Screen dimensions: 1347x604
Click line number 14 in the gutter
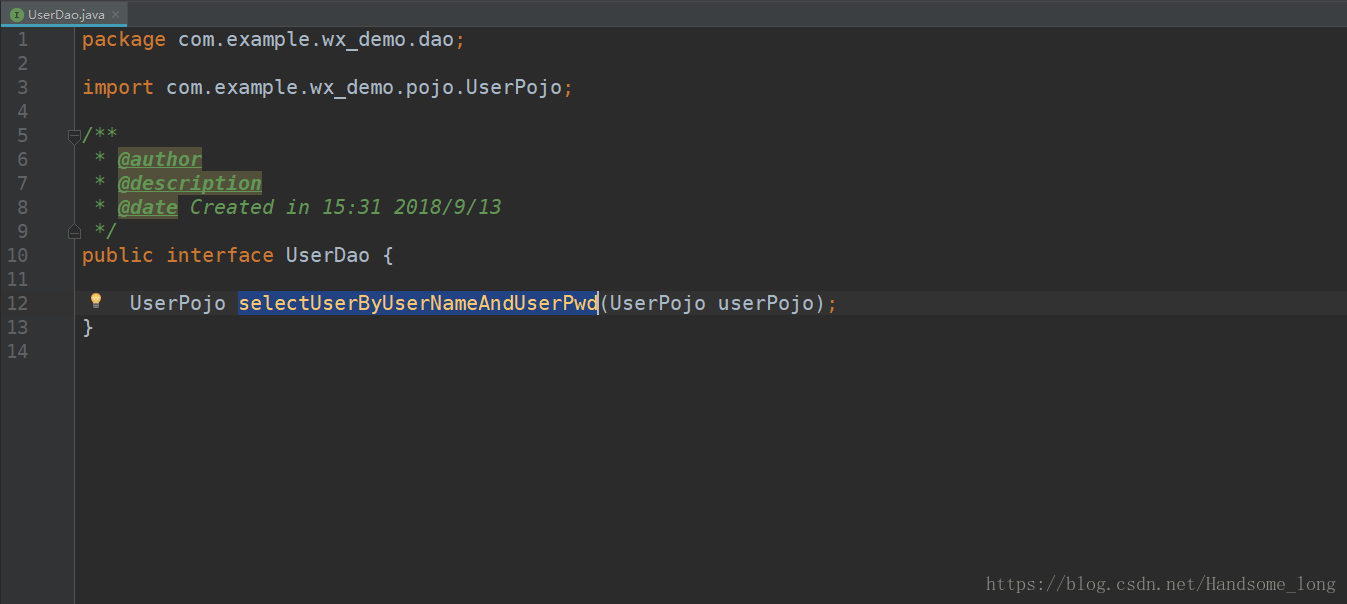click(x=16, y=351)
